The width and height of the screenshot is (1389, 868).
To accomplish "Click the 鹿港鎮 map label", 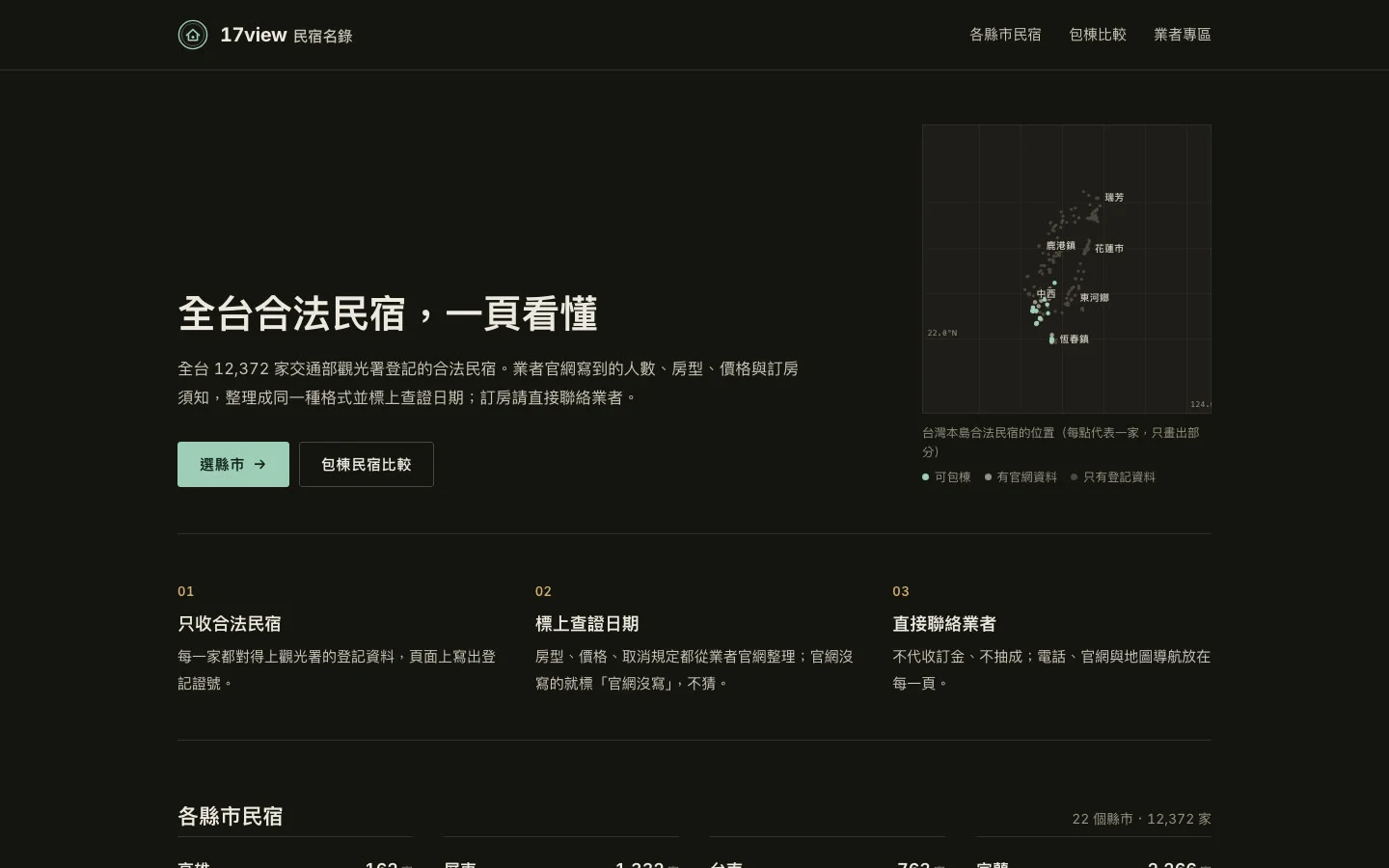I will pos(1060,246).
